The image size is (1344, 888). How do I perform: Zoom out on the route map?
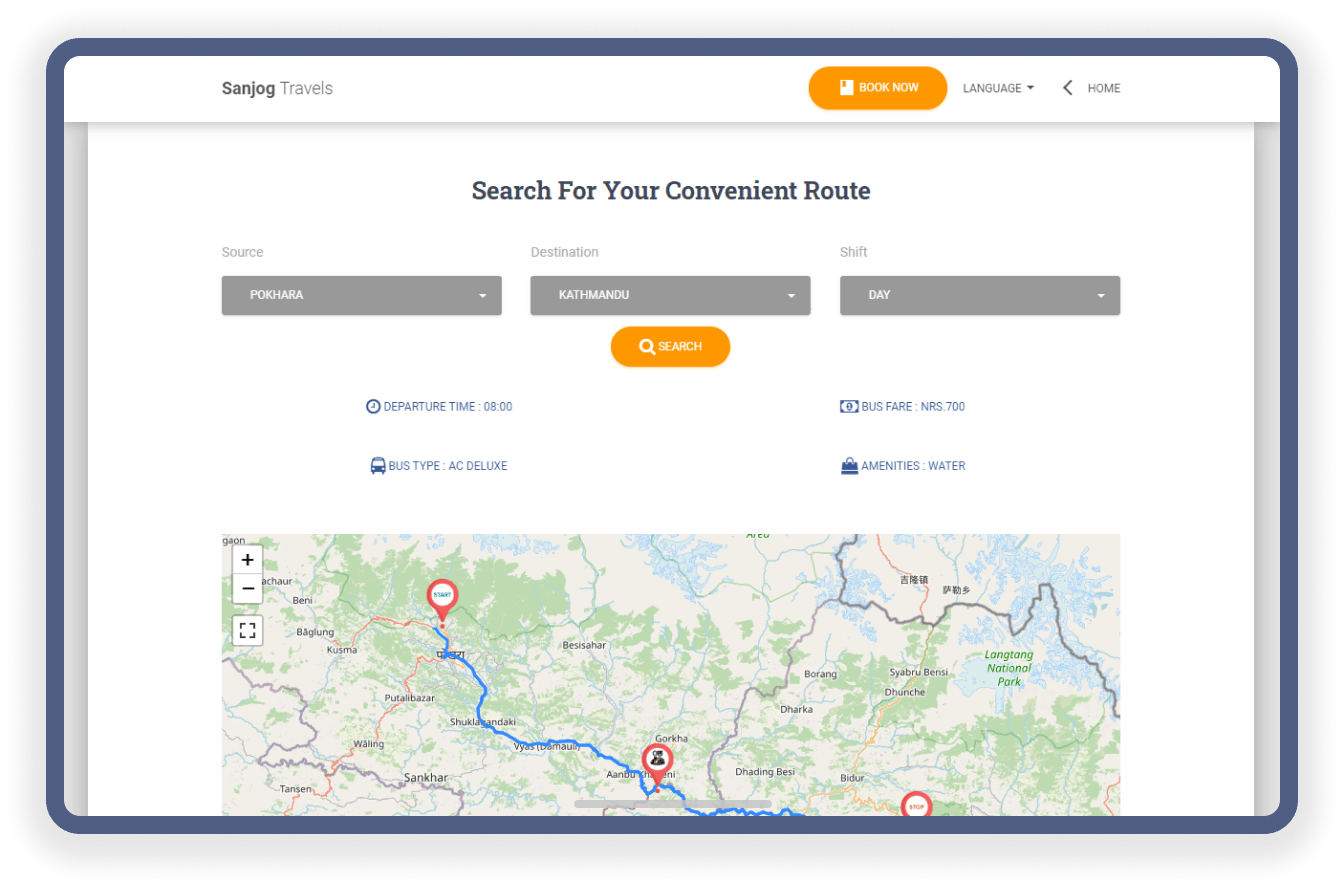(247, 589)
